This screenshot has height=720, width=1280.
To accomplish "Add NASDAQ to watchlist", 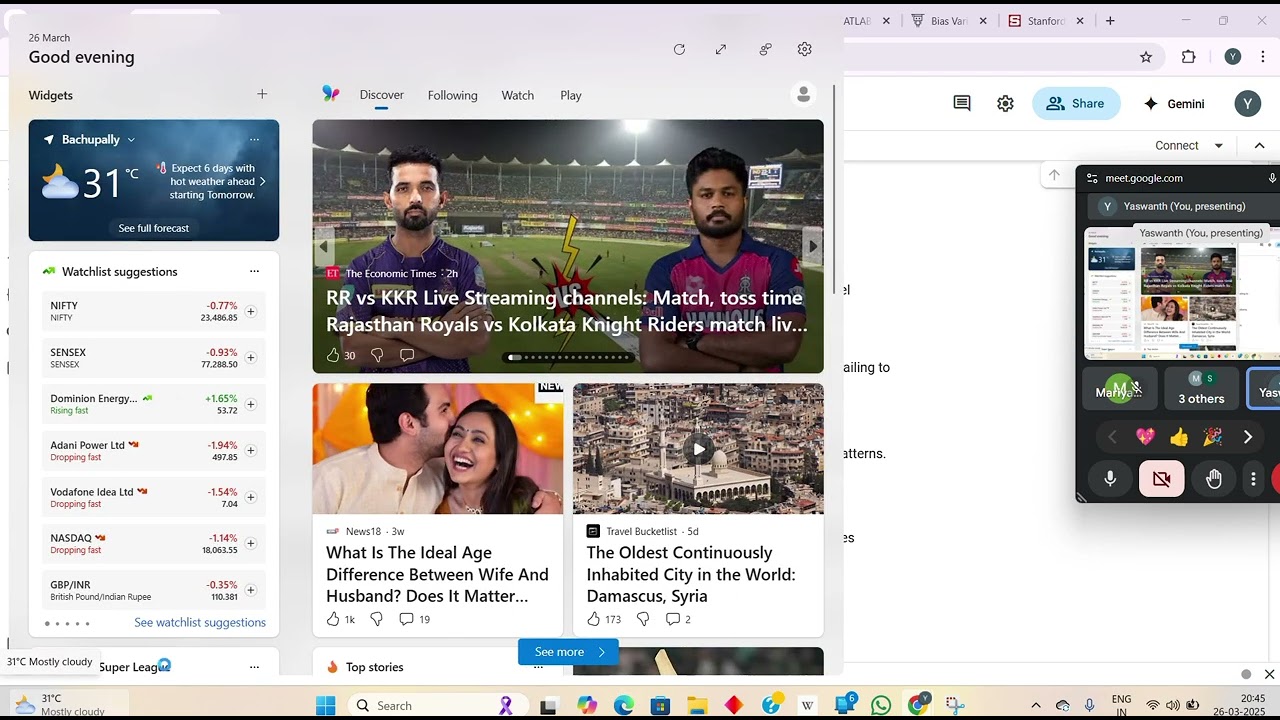I will click(251, 543).
